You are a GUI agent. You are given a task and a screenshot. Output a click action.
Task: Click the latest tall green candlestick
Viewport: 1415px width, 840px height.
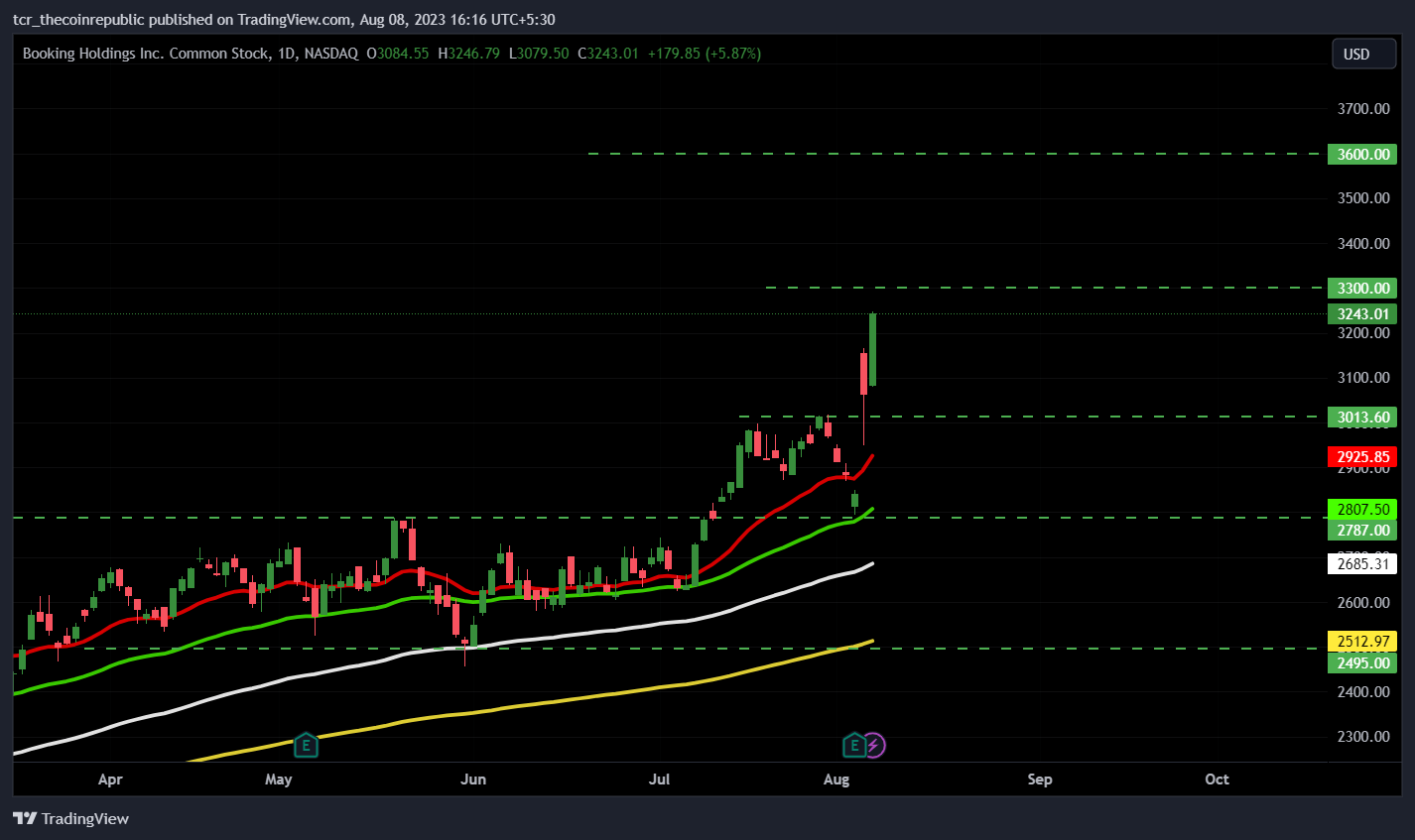[x=872, y=349]
